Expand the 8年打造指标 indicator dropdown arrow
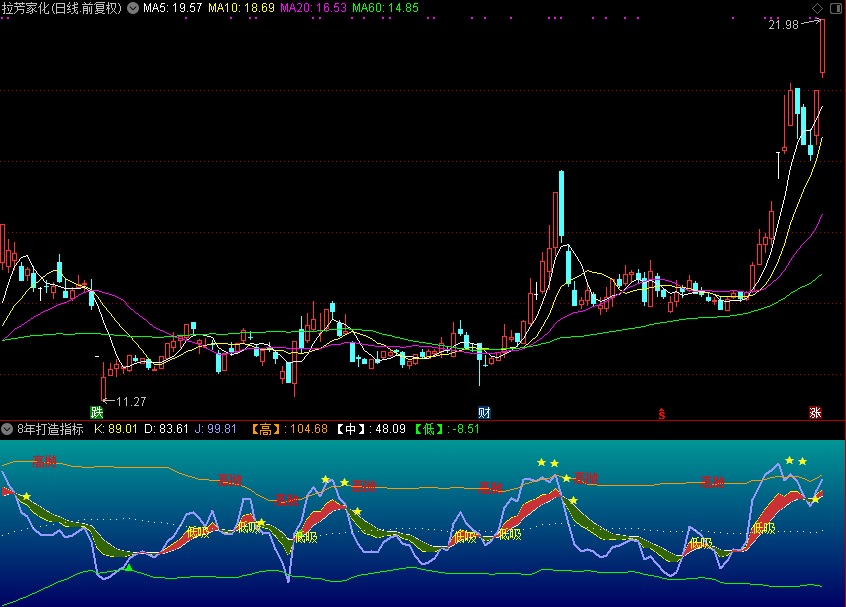Viewport: 846px width, 607px height. [x=8, y=429]
